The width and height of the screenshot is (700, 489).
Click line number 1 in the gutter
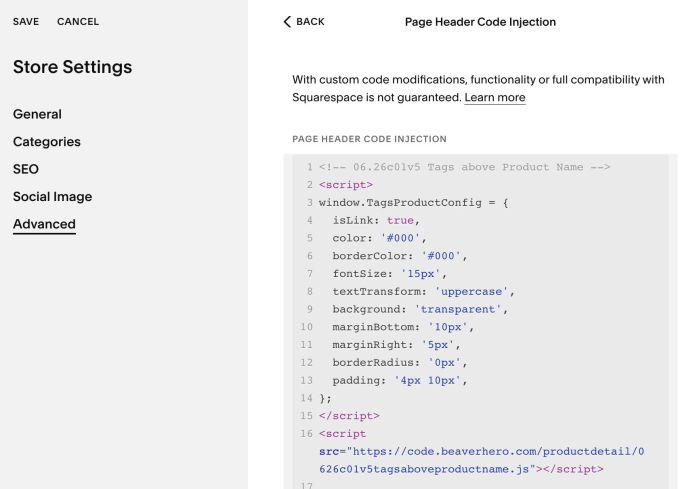[x=309, y=167]
